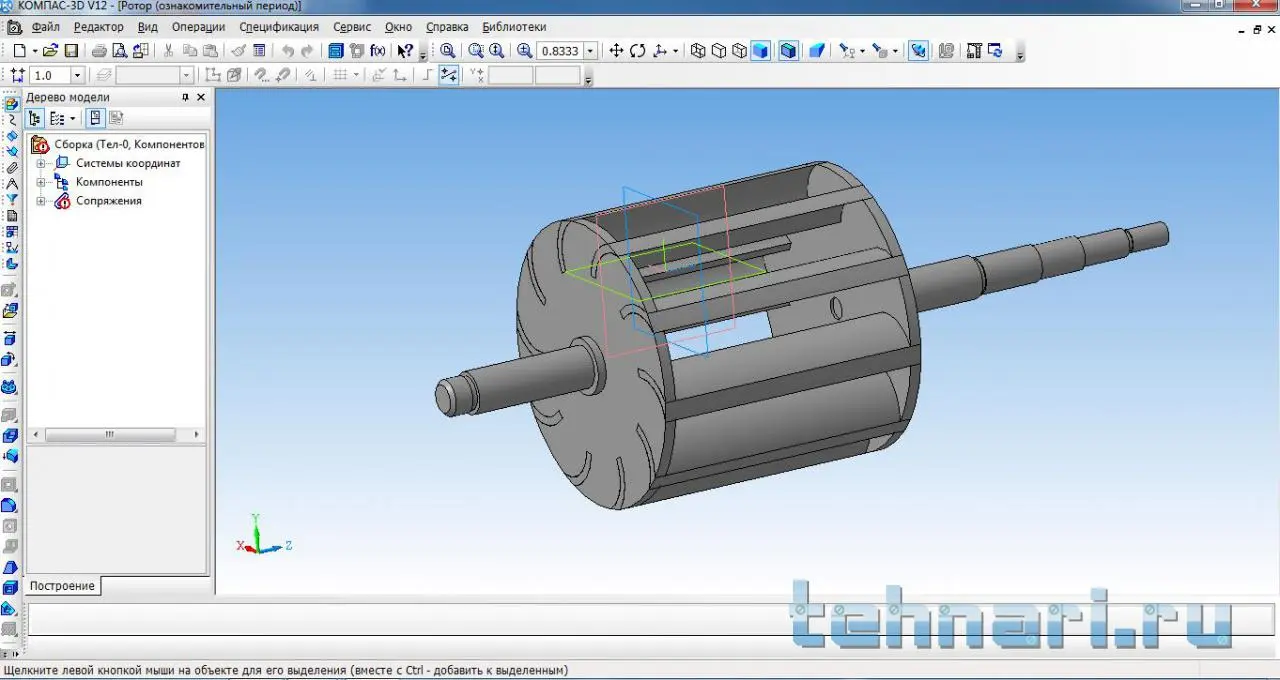
Task: Redo the last undone action
Action: [307, 50]
